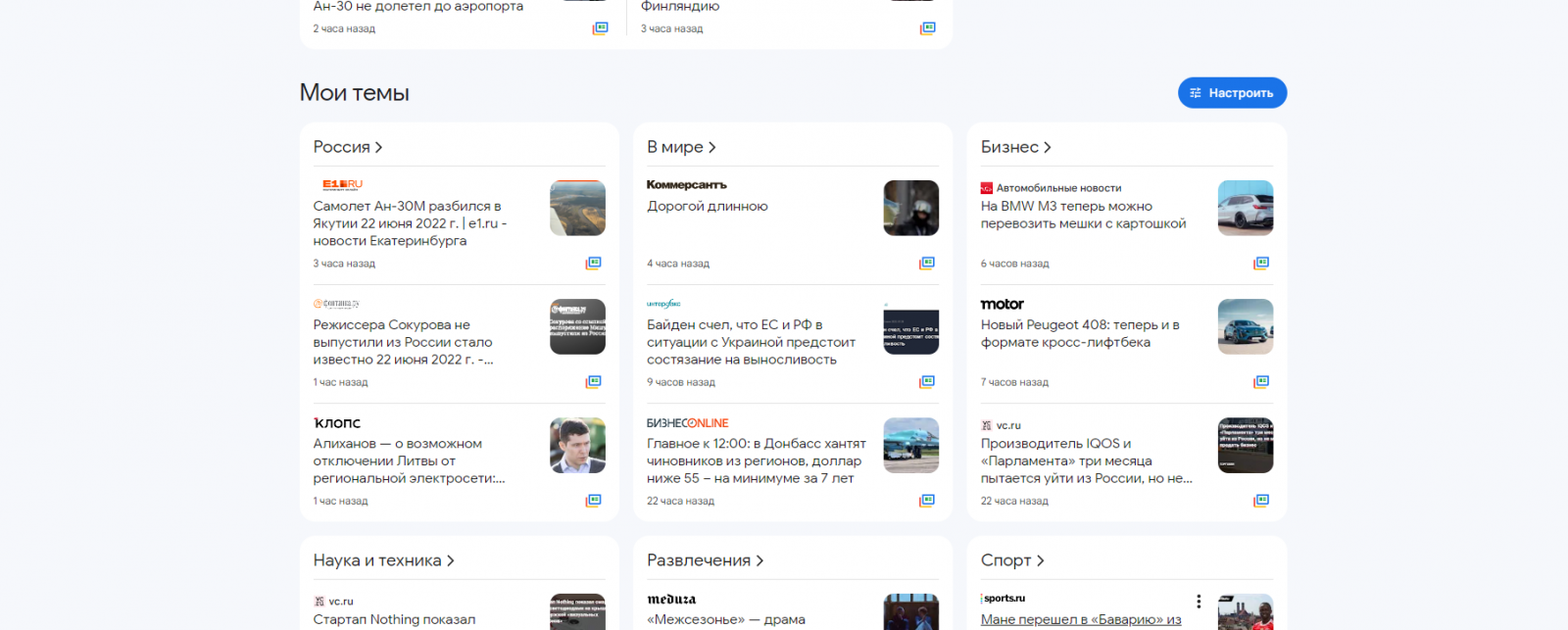
Task: Open full coverage for the Байден счел story
Action: click(927, 382)
